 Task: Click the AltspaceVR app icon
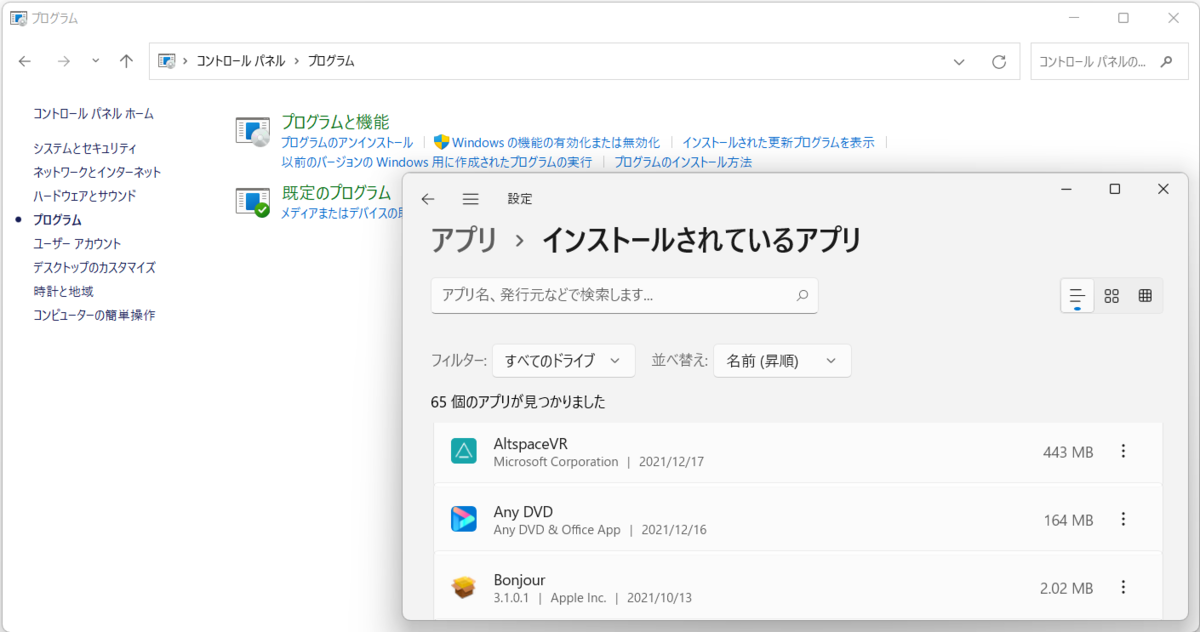point(464,452)
